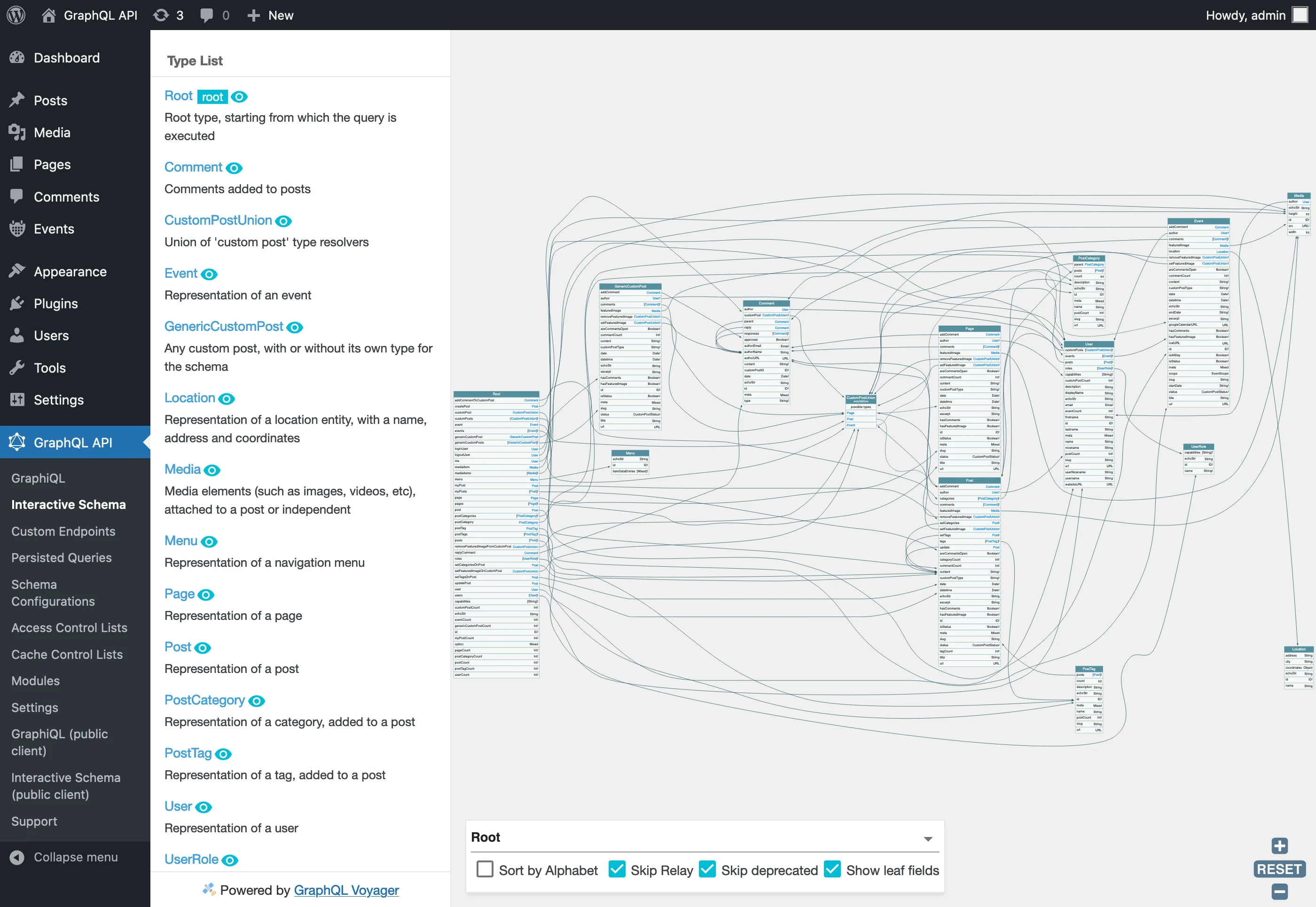Click the Posts pin icon
This screenshot has width=1316, height=907.
(17, 100)
